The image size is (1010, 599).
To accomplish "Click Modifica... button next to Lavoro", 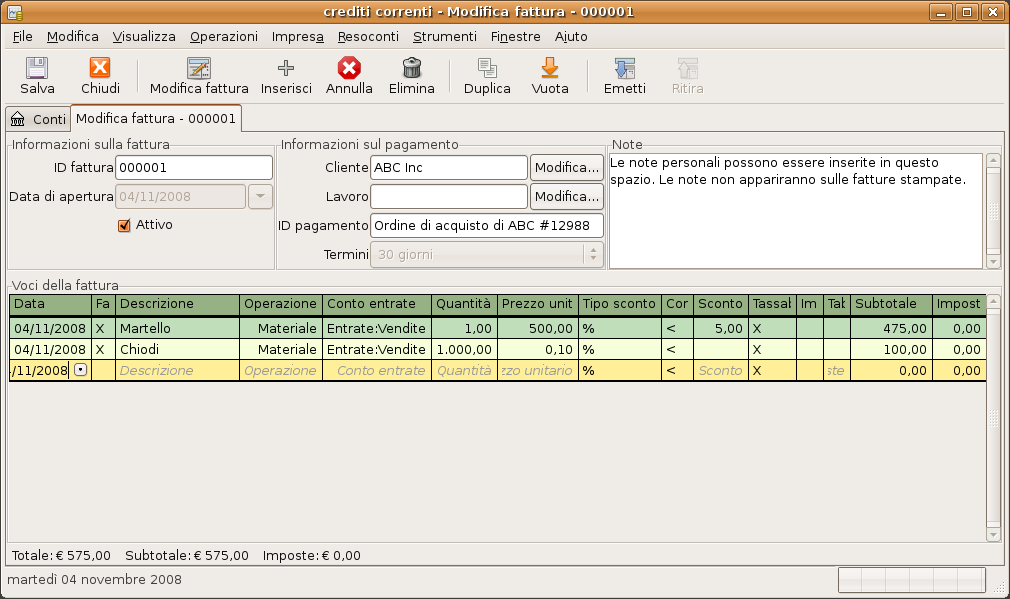I will pos(567,196).
